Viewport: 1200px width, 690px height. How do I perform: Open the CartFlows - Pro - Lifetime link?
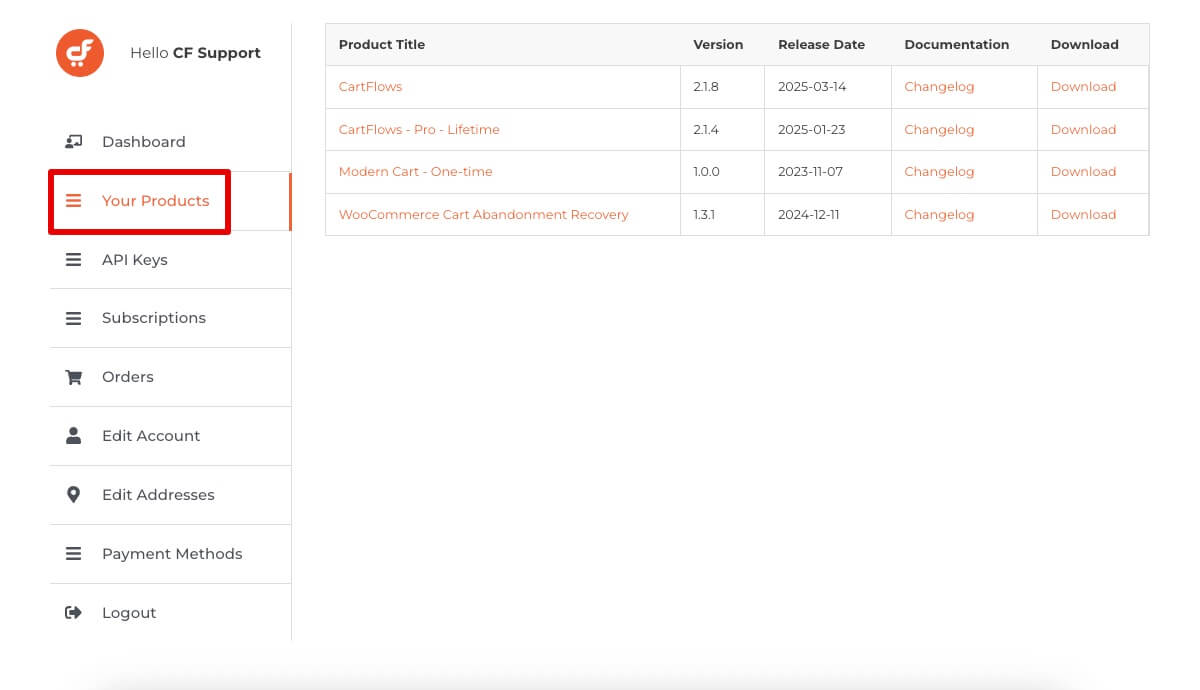click(419, 130)
